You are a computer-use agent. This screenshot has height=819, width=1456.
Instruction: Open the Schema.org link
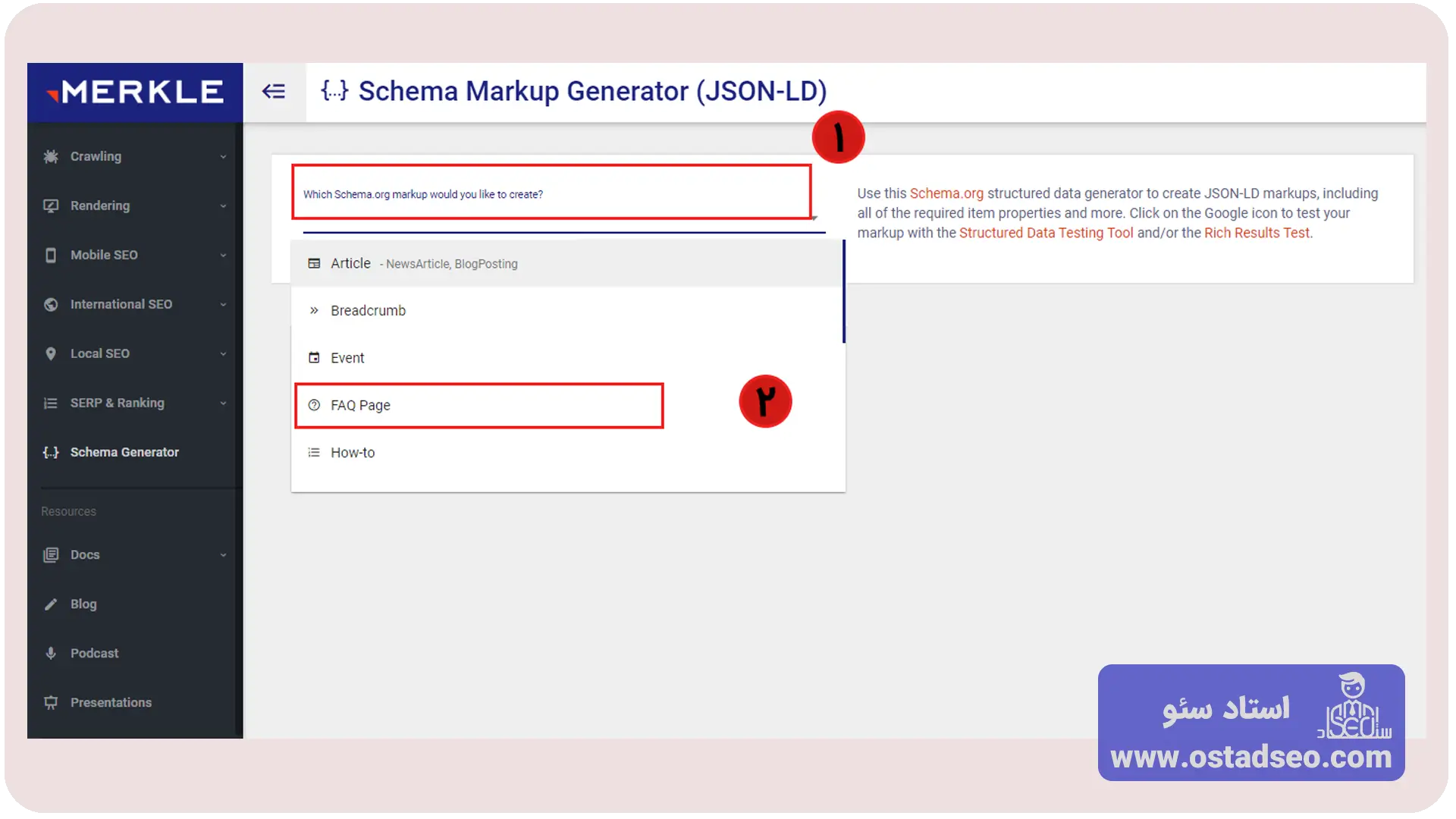[946, 193]
